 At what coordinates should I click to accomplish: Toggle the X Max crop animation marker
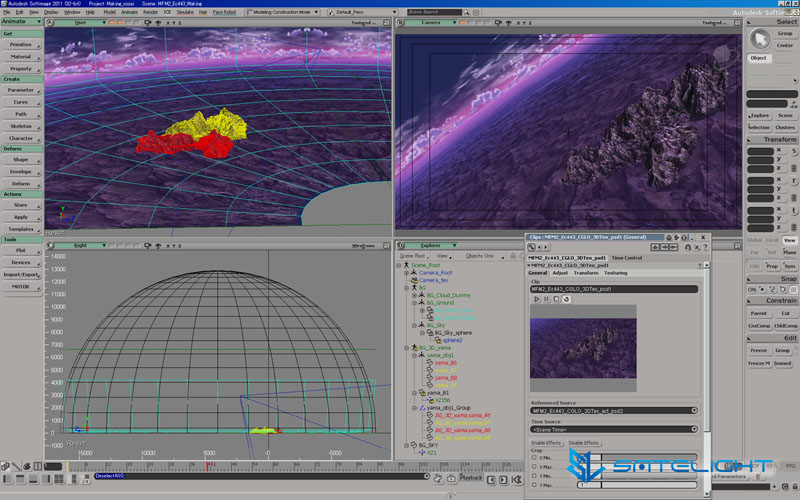(x=534, y=466)
